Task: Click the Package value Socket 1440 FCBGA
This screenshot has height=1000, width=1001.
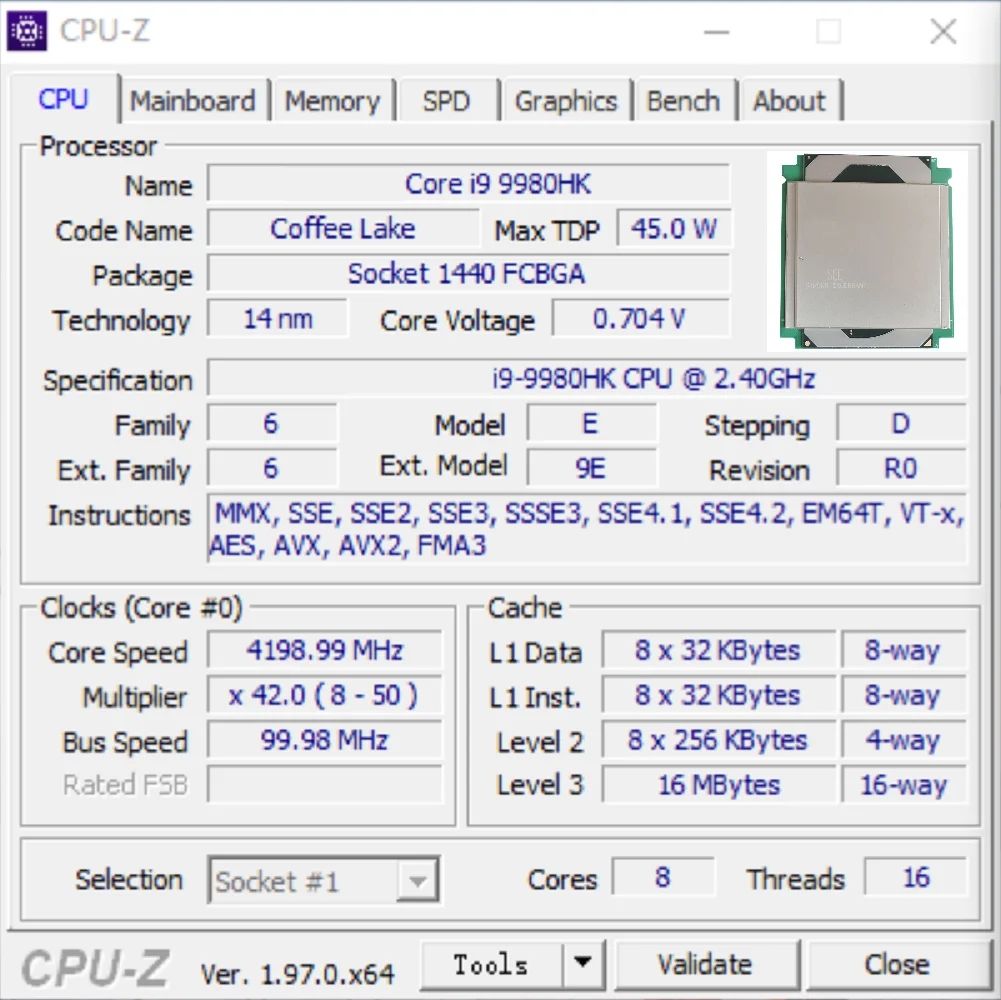Action: pyautogui.click(x=469, y=273)
